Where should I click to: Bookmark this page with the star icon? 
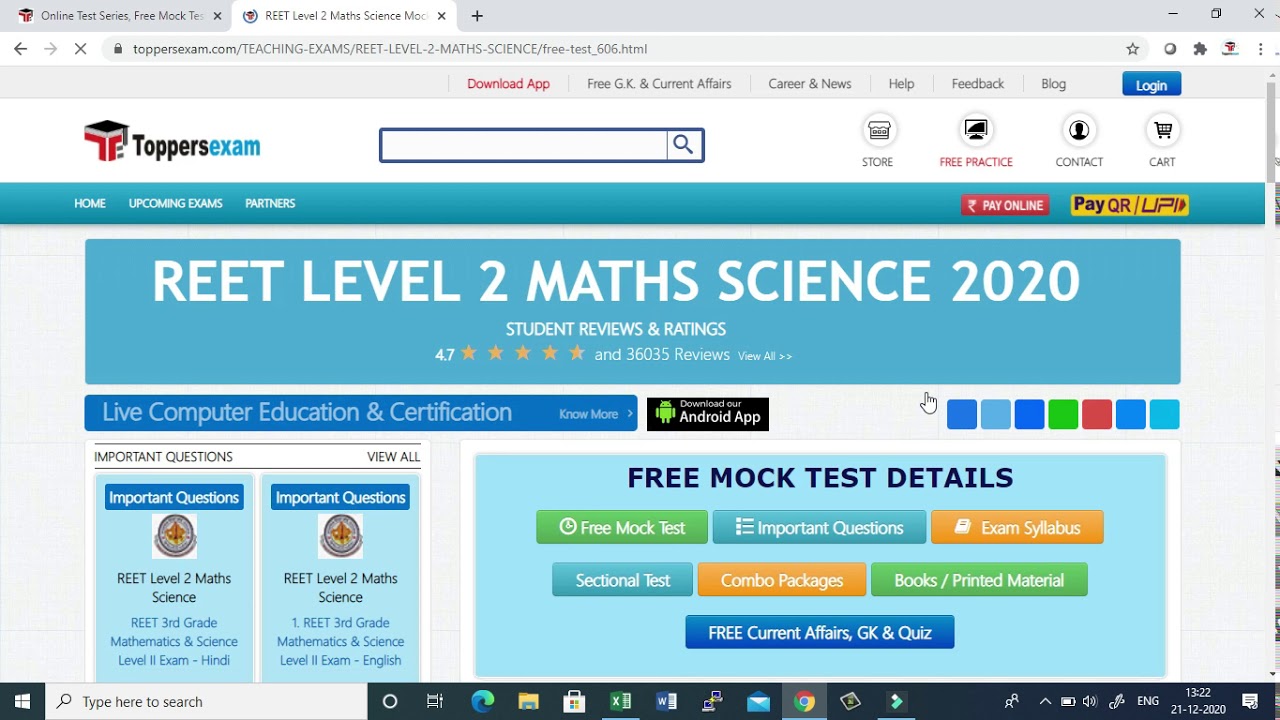1132,49
